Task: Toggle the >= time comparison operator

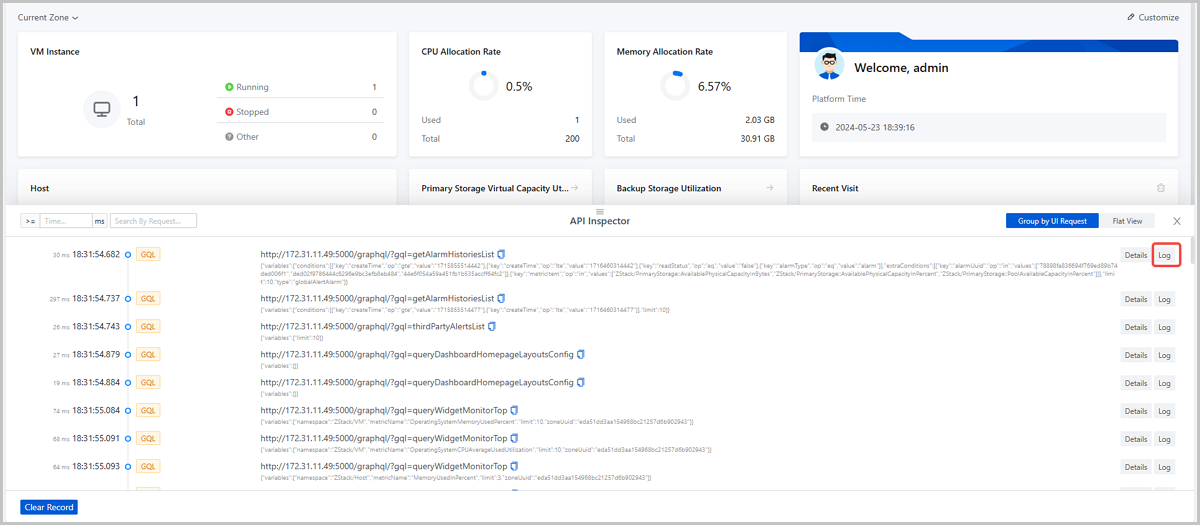Action: coord(30,221)
